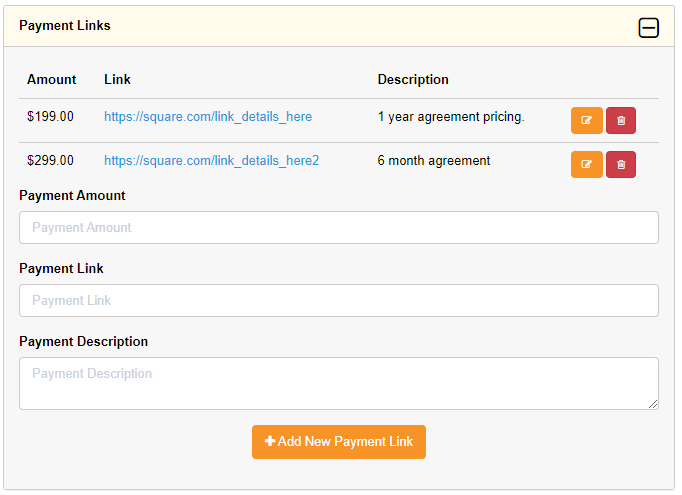Viewport: 682px width, 495px height.
Task: Click the "1 year agreement pricing." description
Action: (x=450, y=117)
